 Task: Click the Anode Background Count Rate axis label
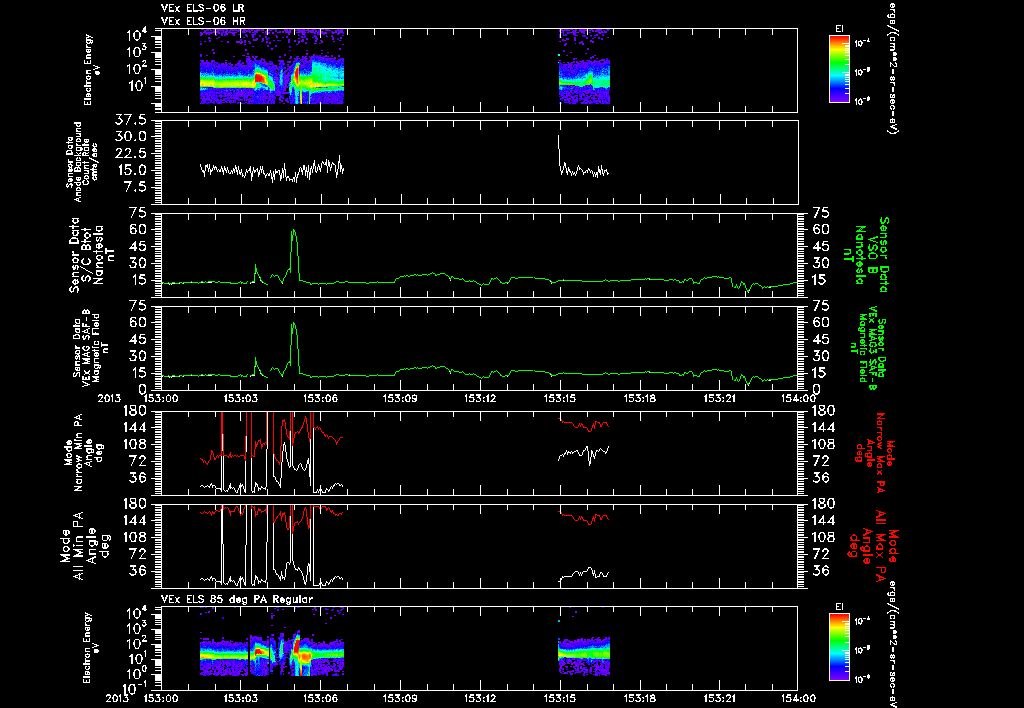(x=82, y=162)
